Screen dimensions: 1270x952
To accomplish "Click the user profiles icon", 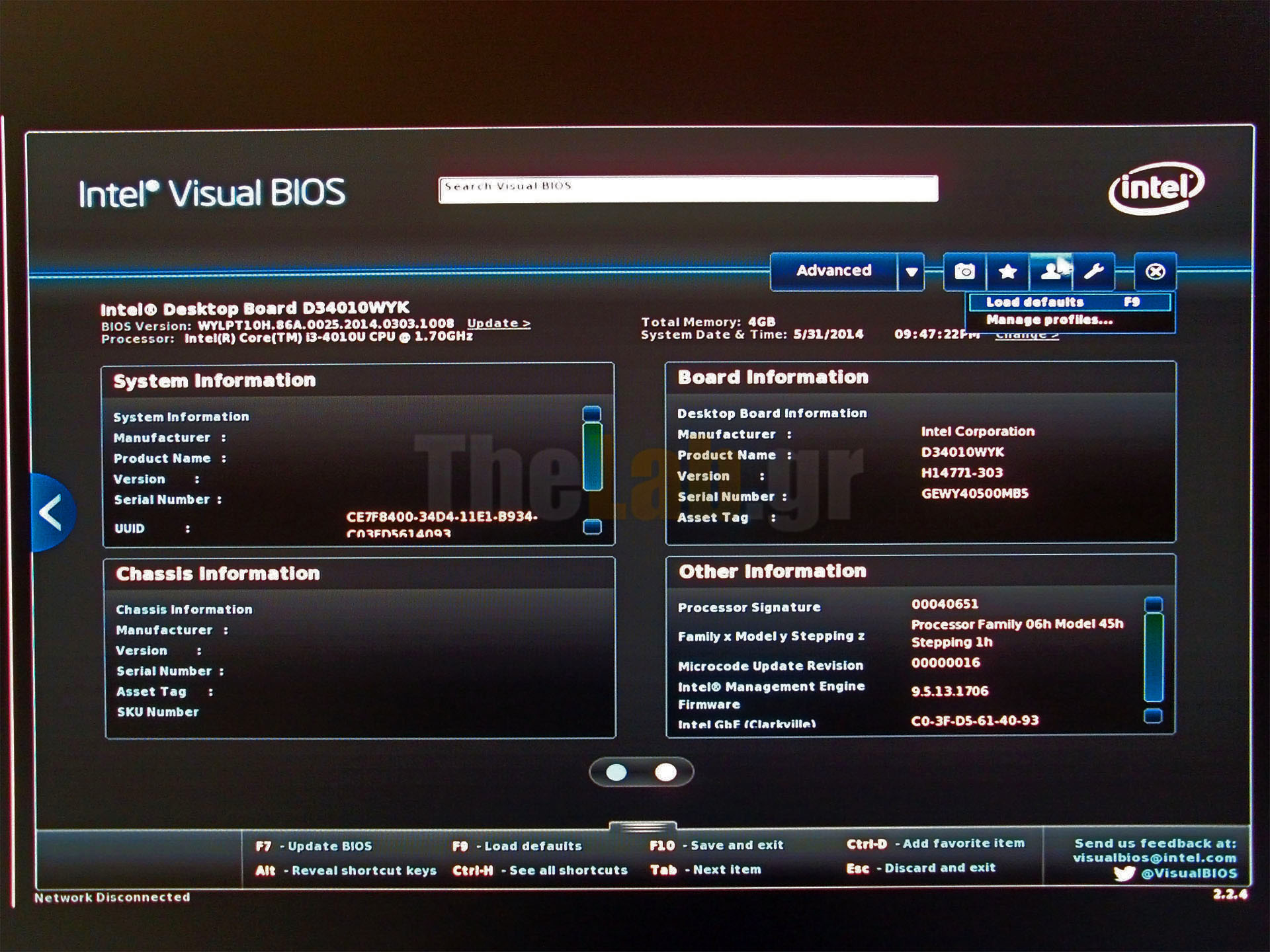I will [x=1050, y=272].
